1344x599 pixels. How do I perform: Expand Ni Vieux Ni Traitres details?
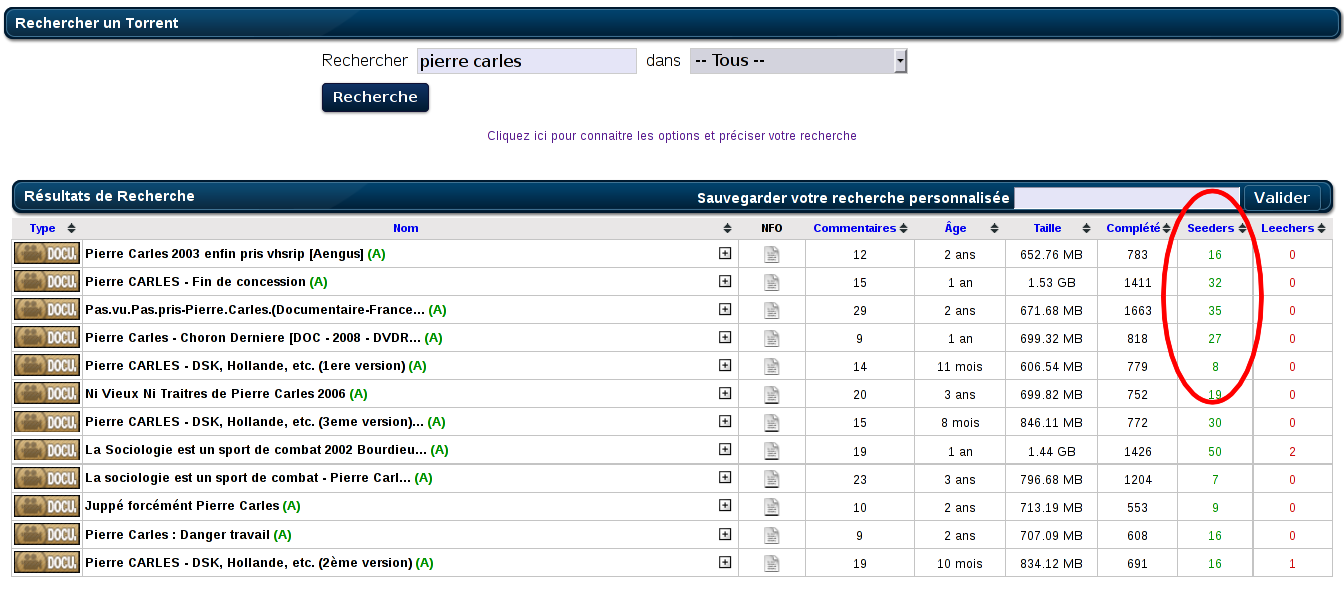coord(725,393)
